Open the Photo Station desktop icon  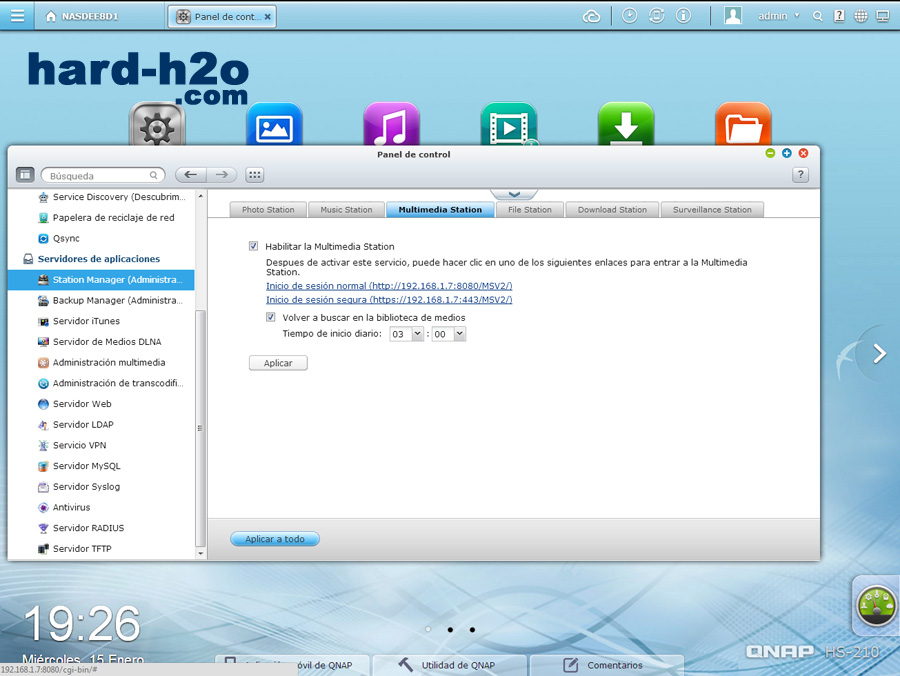(274, 124)
